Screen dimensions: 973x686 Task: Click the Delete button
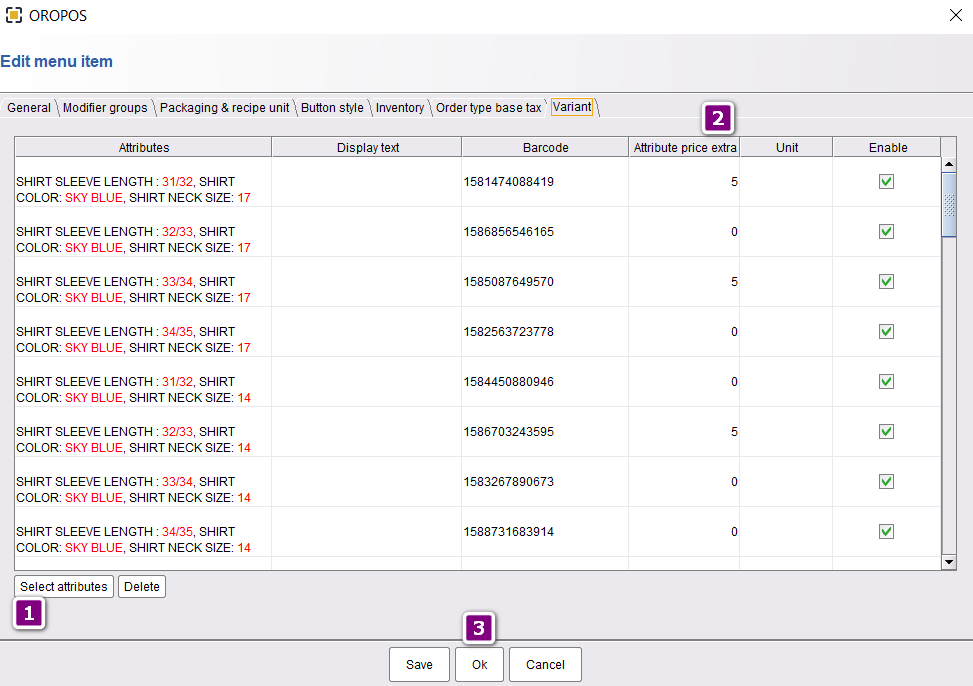[141, 586]
